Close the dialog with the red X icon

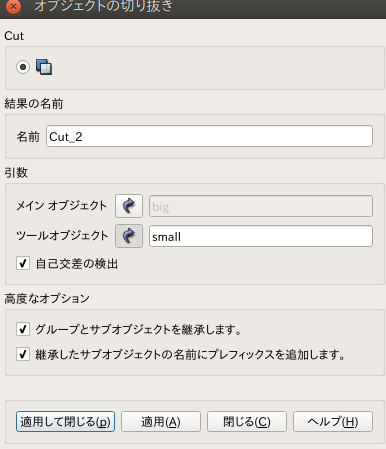click(x=13, y=7)
